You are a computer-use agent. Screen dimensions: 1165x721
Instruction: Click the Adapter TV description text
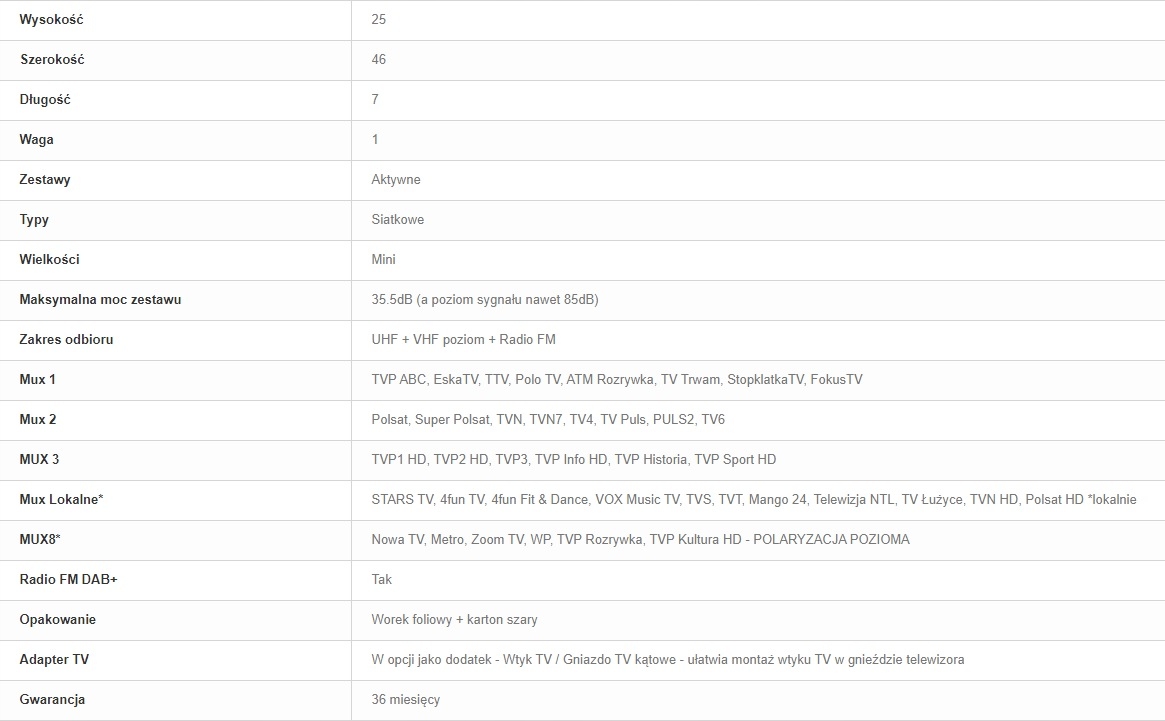(x=667, y=659)
